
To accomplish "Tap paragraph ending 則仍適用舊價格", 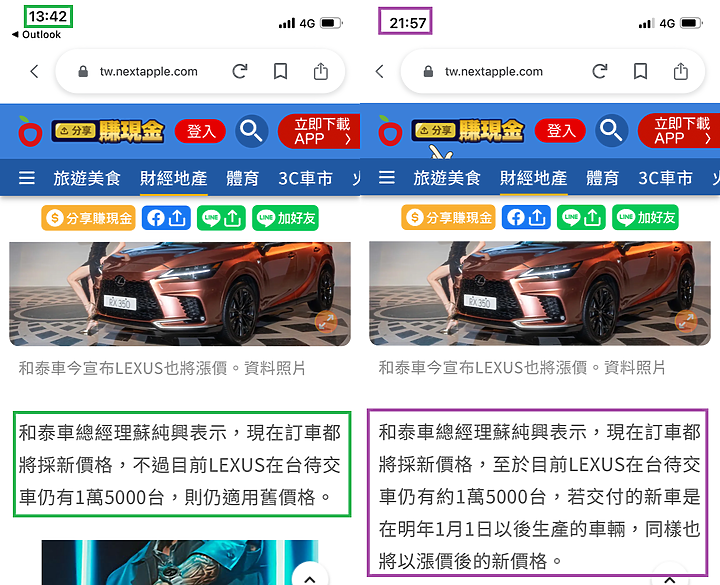I will tap(180, 465).
